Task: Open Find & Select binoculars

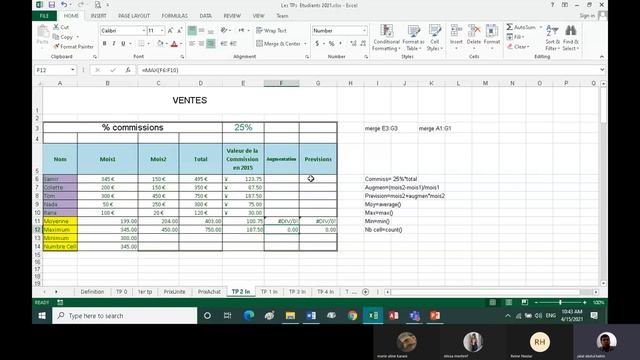Action: 571,38
